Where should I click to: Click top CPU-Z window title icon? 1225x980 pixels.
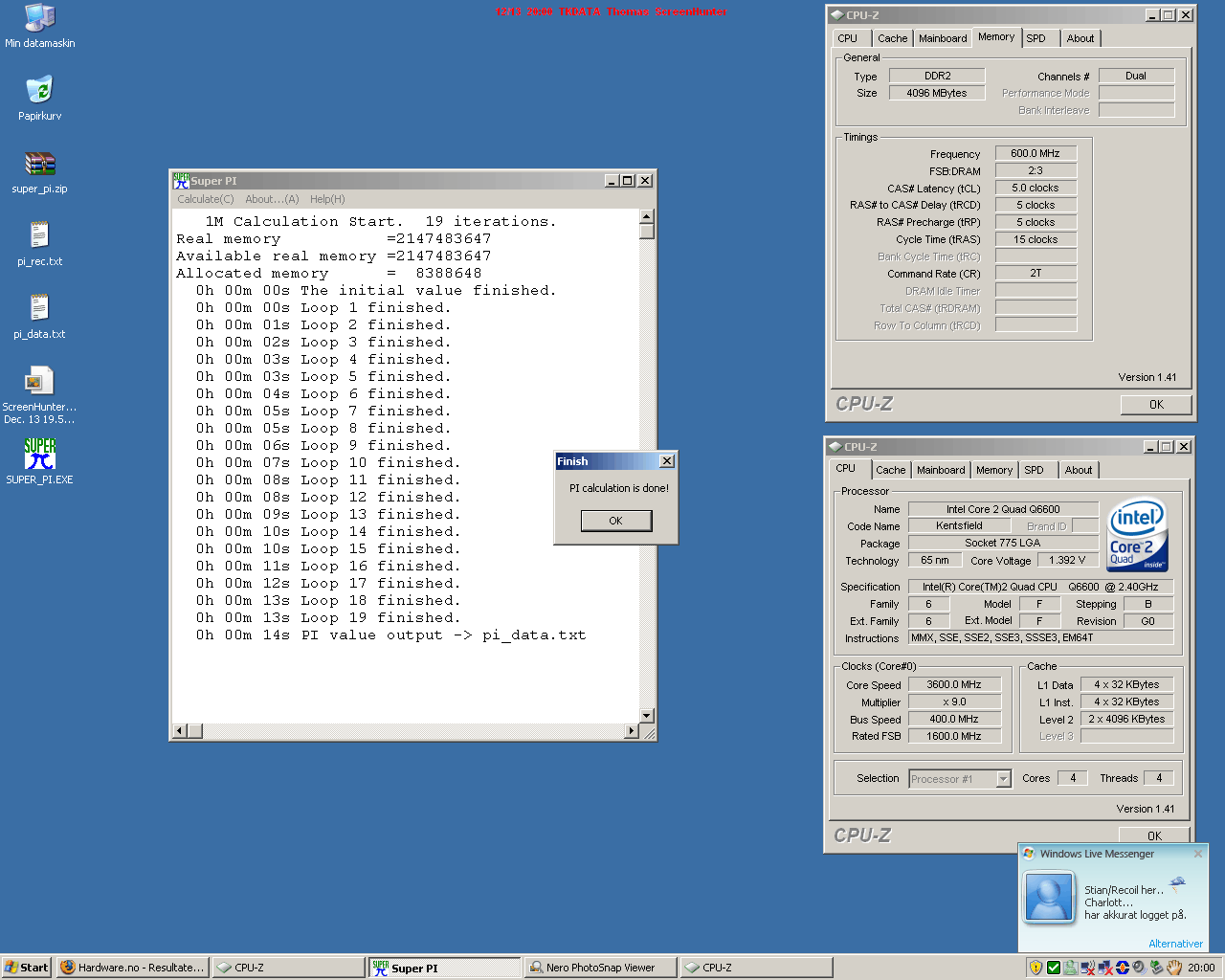tap(836, 14)
